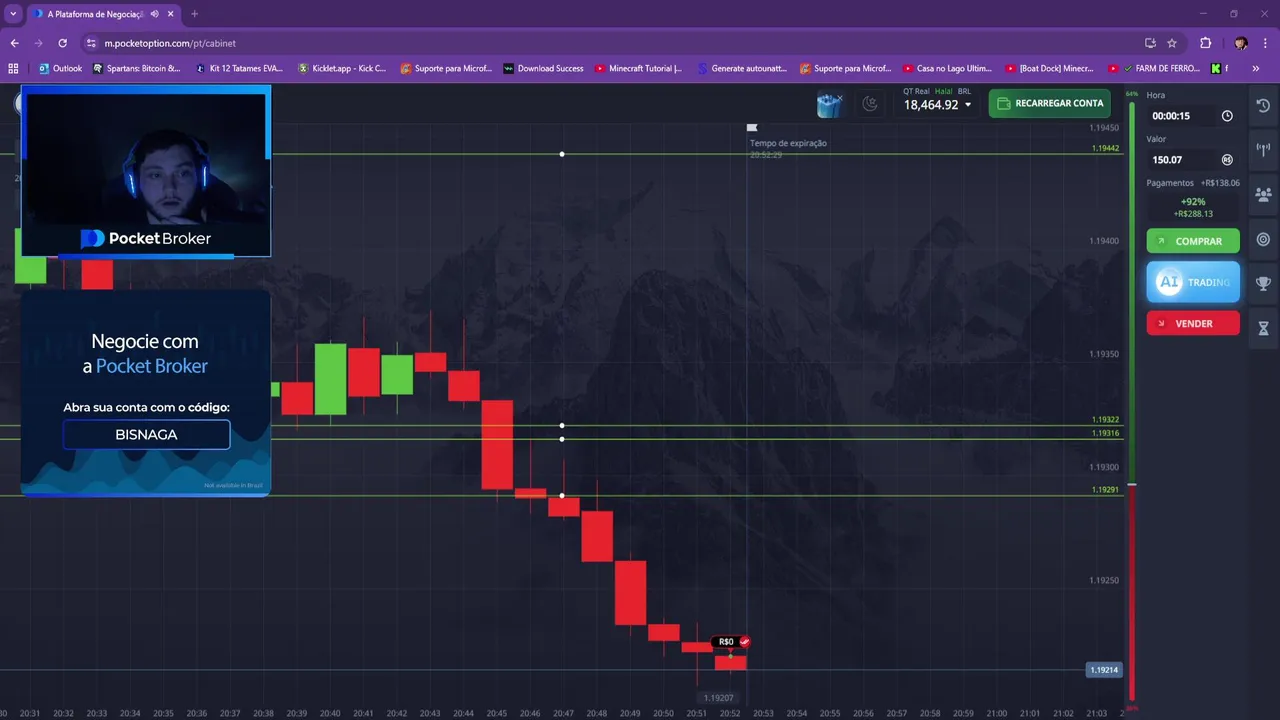Open the [Boat Dock] Minecr bookmark

(1049, 68)
